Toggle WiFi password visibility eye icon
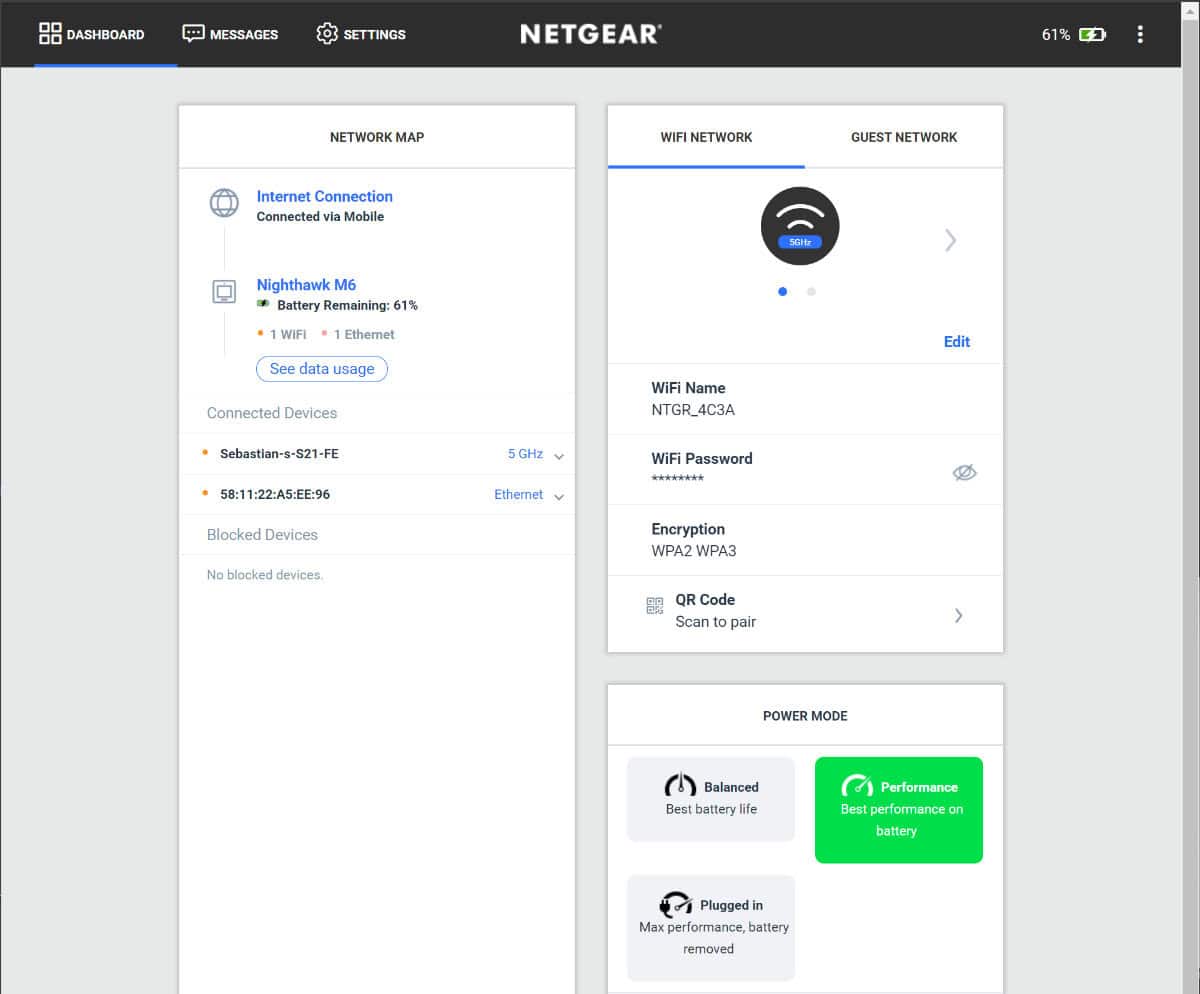The width and height of the screenshot is (1200, 994). point(964,473)
